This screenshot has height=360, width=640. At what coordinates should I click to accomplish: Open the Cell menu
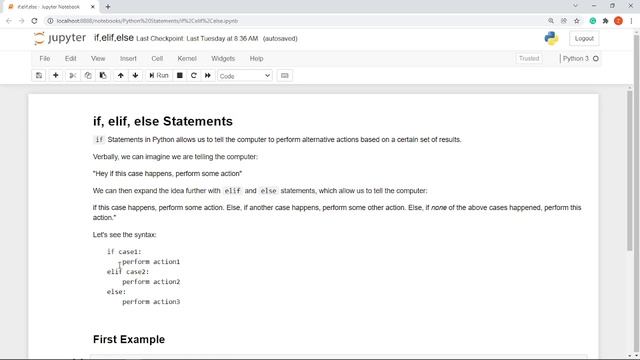coord(157,59)
